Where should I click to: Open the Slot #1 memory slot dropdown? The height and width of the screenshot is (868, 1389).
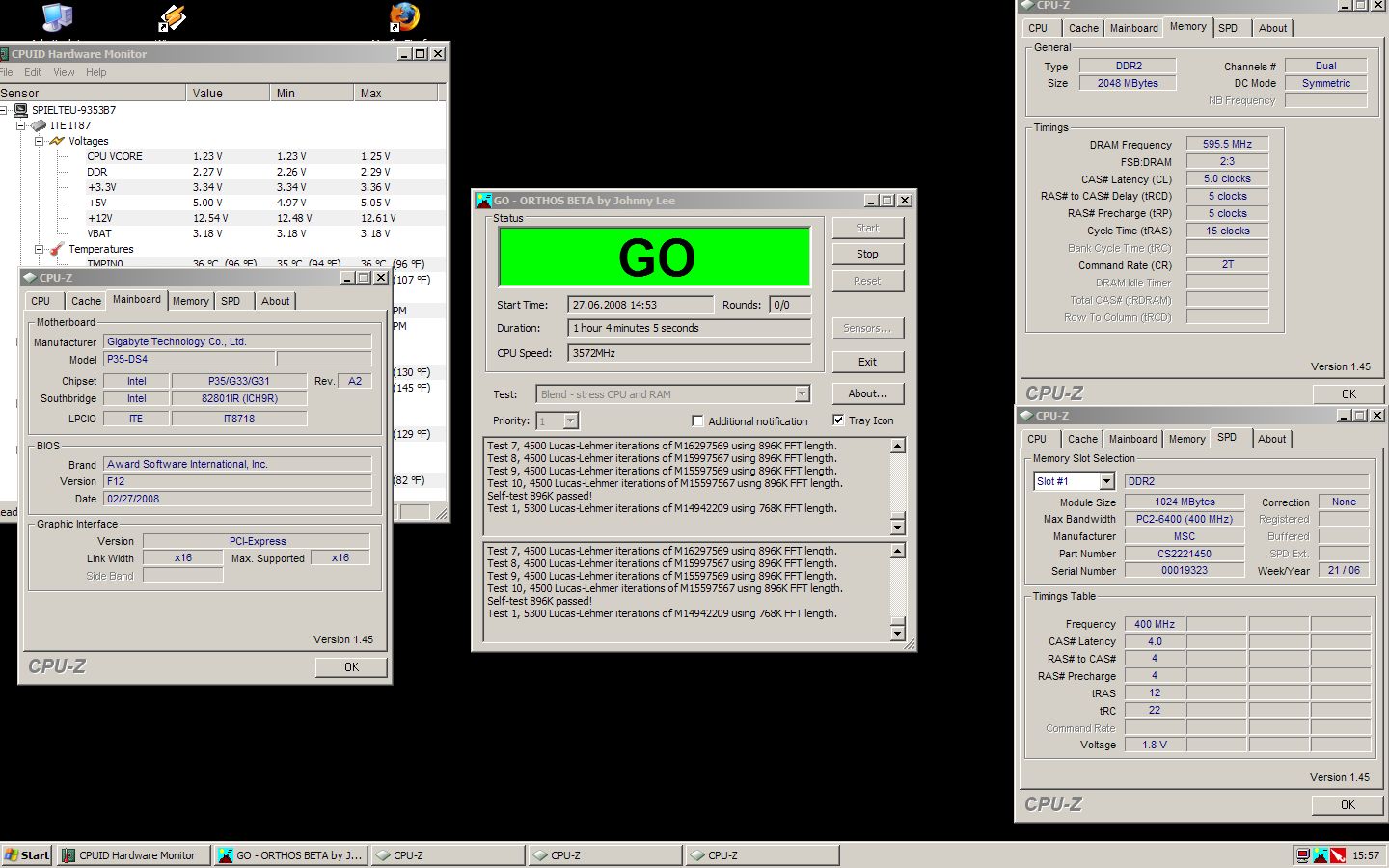point(1106,481)
